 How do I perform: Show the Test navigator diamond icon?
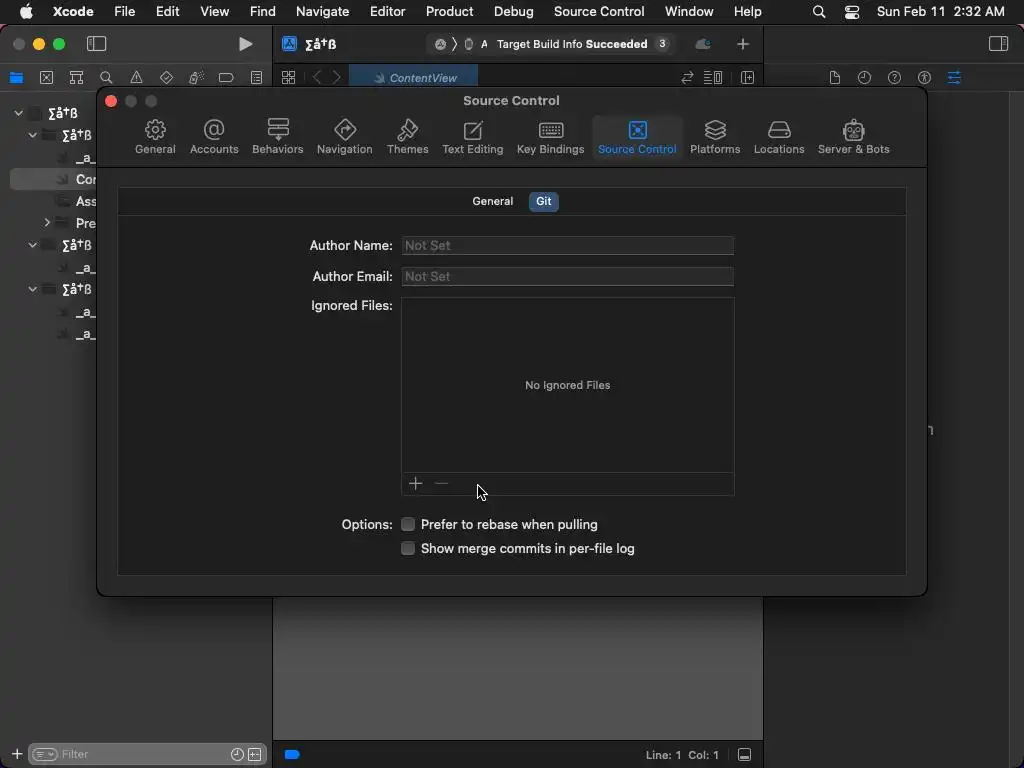pyautogui.click(x=167, y=78)
